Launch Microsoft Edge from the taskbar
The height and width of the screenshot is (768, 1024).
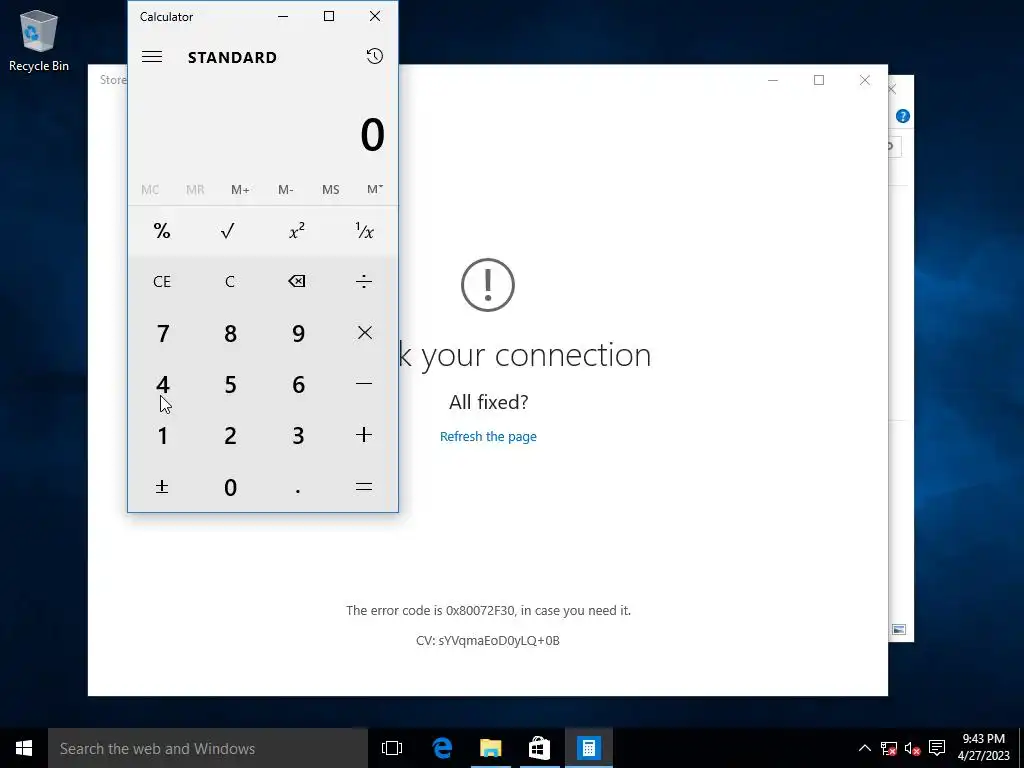click(x=442, y=748)
